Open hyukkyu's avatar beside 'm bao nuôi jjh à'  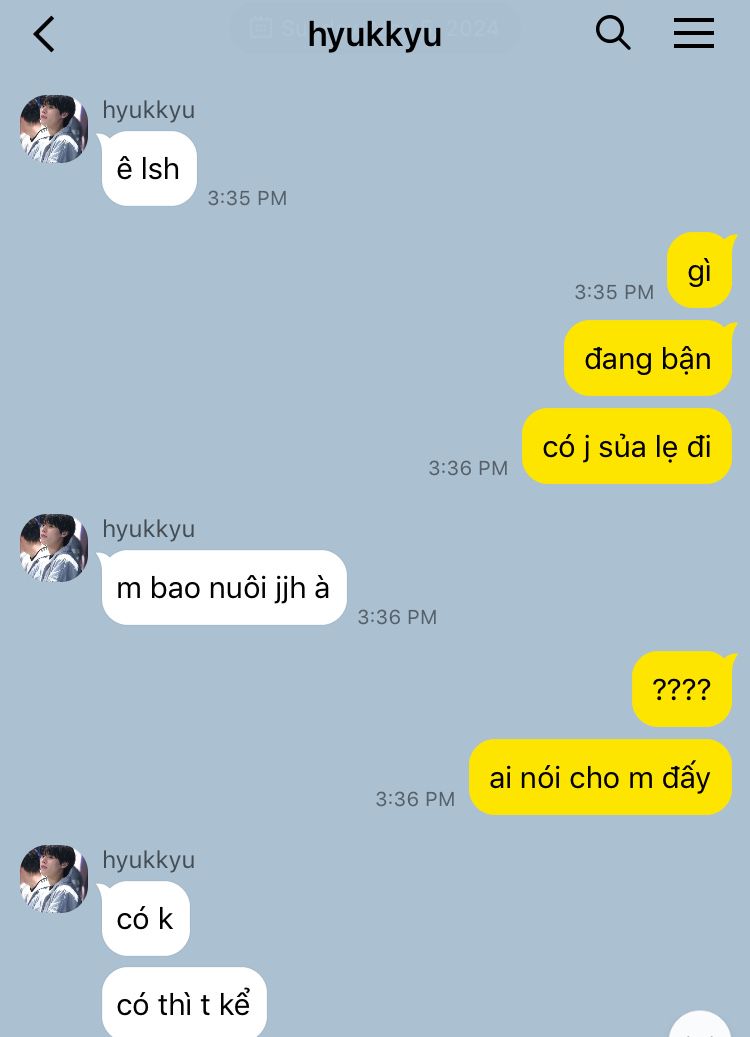[54, 548]
